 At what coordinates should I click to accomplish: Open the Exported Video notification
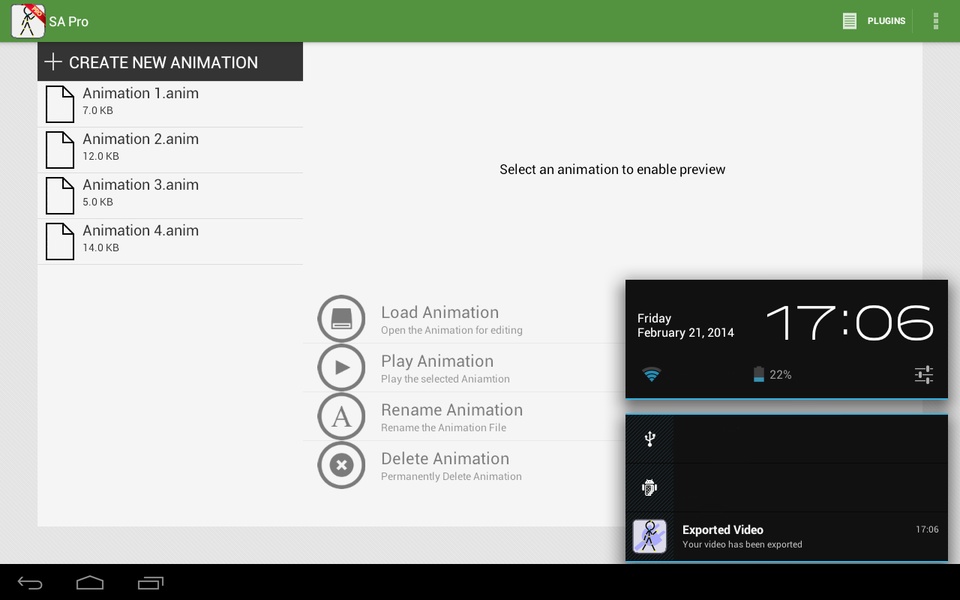[787, 536]
